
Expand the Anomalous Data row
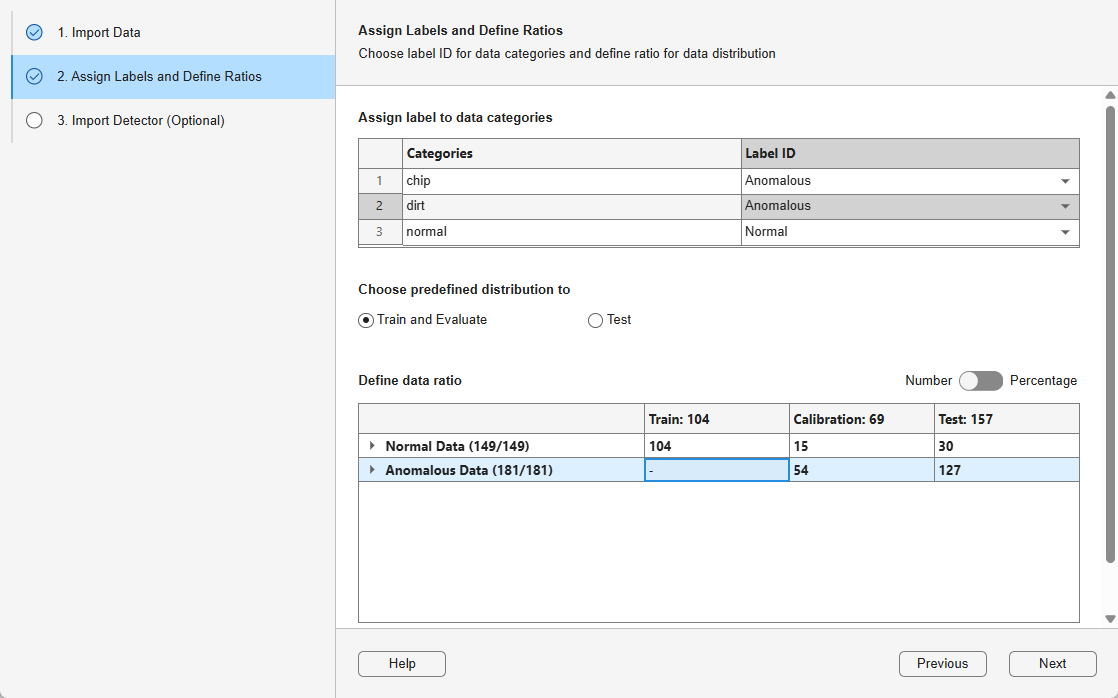[x=372, y=470]
